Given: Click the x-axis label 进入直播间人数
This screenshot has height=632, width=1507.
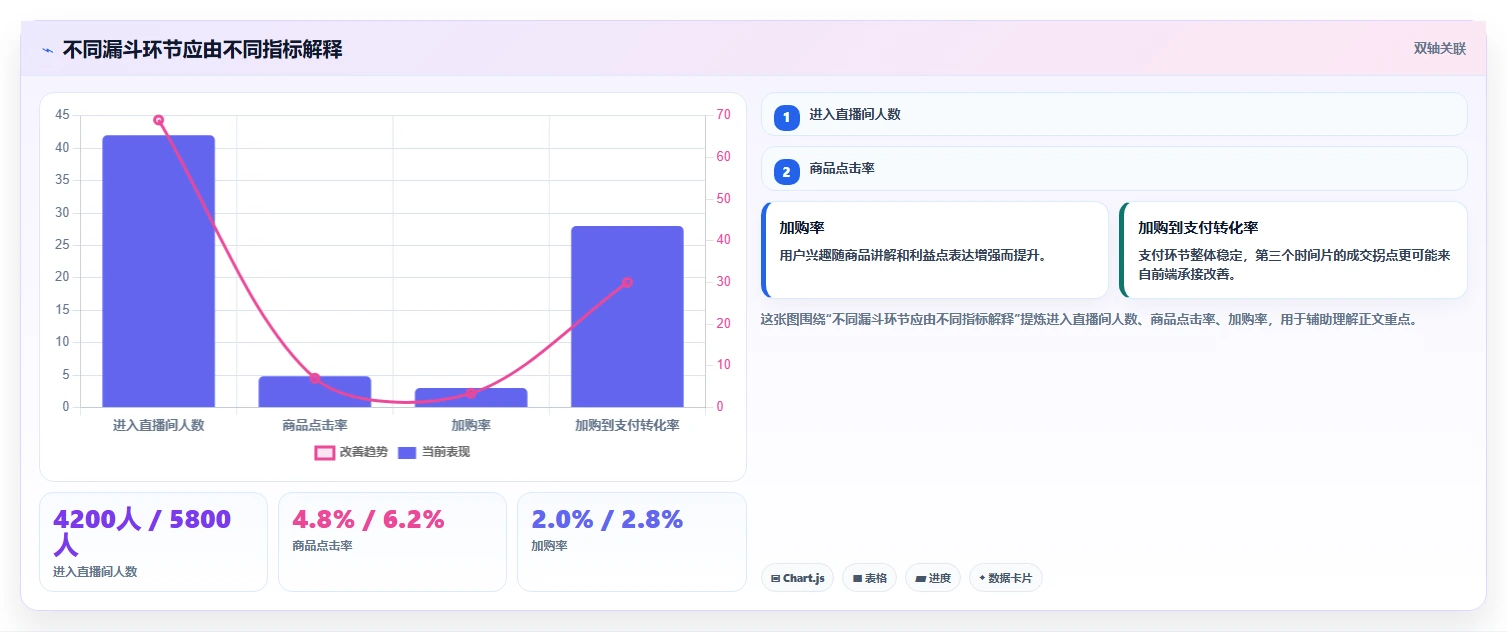Looking at the screenshot, I should 158,425.
